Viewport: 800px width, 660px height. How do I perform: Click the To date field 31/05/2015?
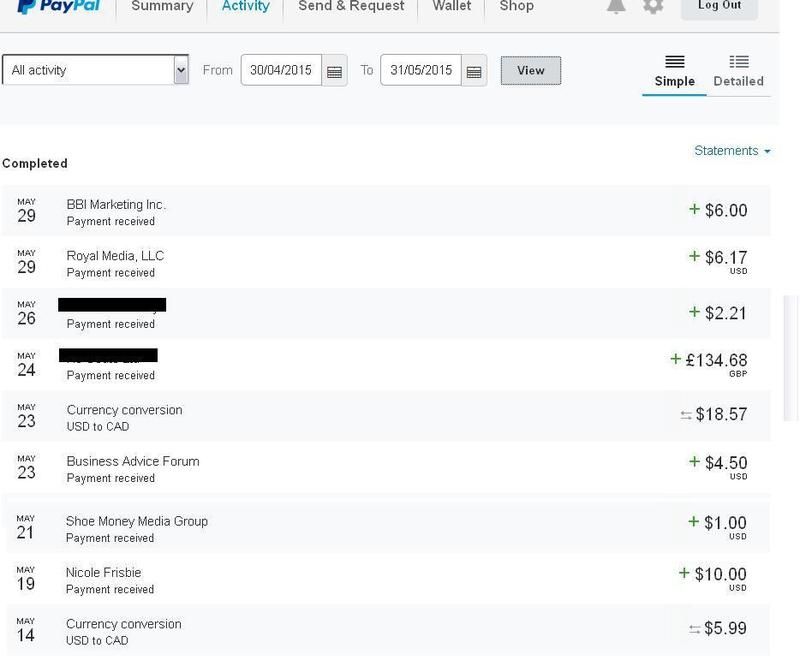[x=421, y=70]
